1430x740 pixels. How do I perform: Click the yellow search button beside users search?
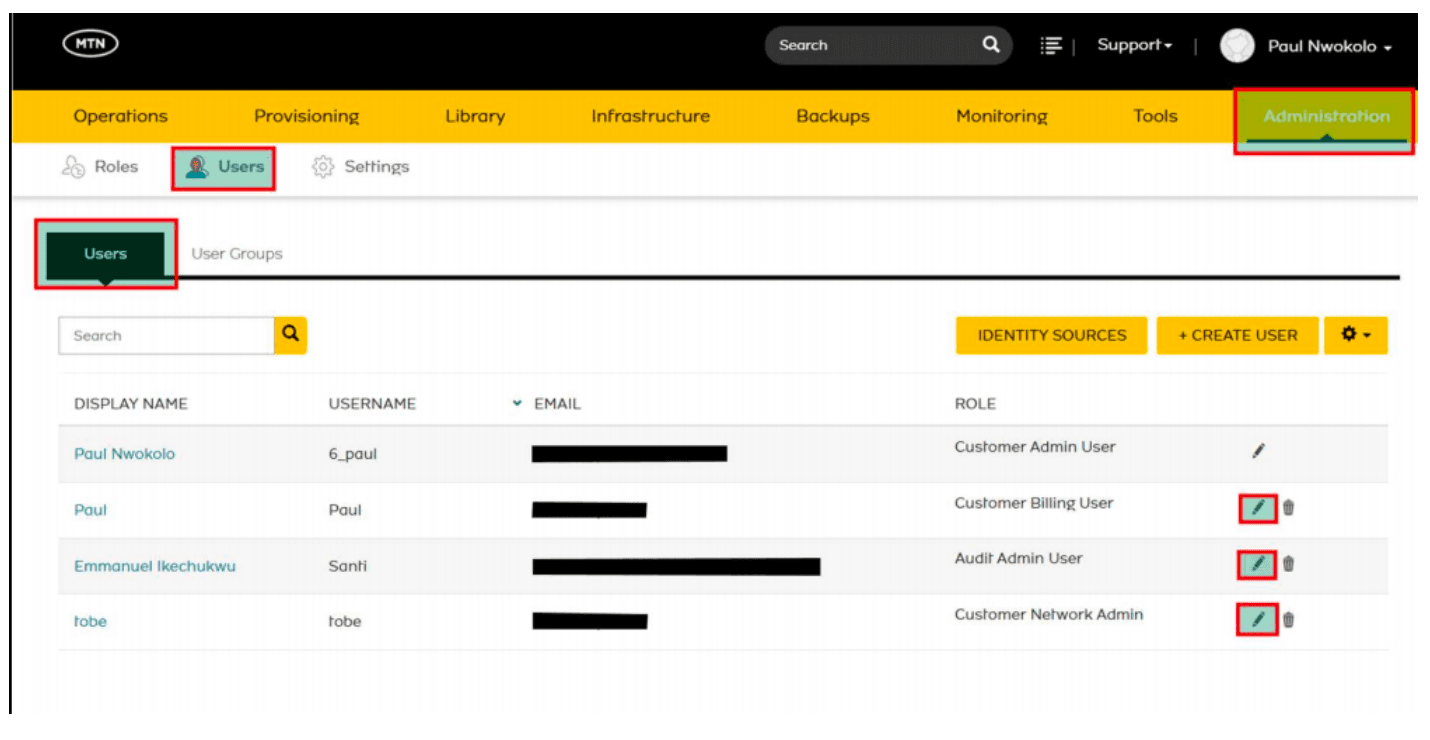click(291, 335)
